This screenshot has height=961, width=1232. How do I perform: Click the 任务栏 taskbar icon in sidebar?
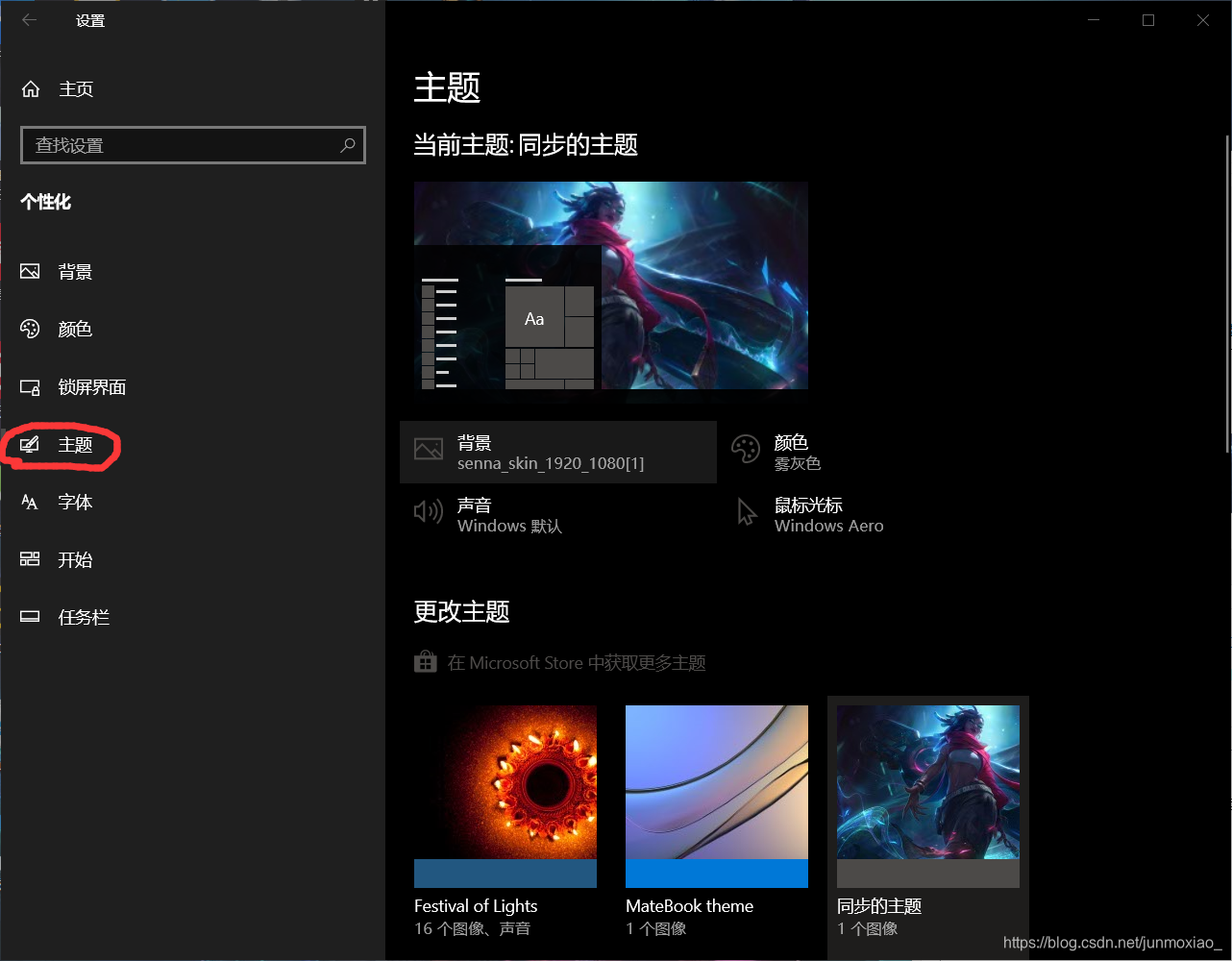tap(30, 617)
